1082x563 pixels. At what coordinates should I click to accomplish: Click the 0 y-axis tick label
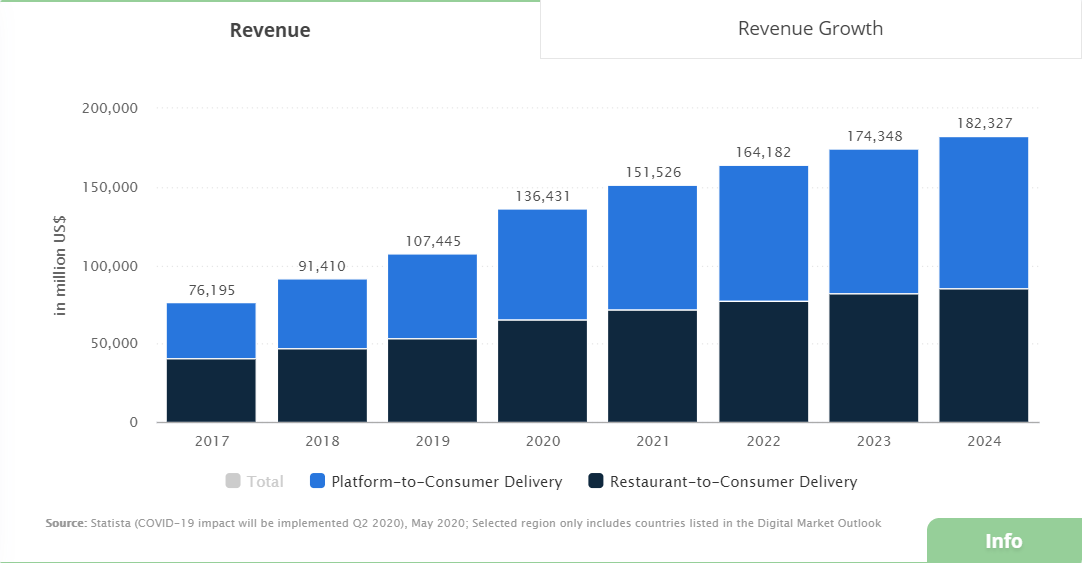(134, 422)
